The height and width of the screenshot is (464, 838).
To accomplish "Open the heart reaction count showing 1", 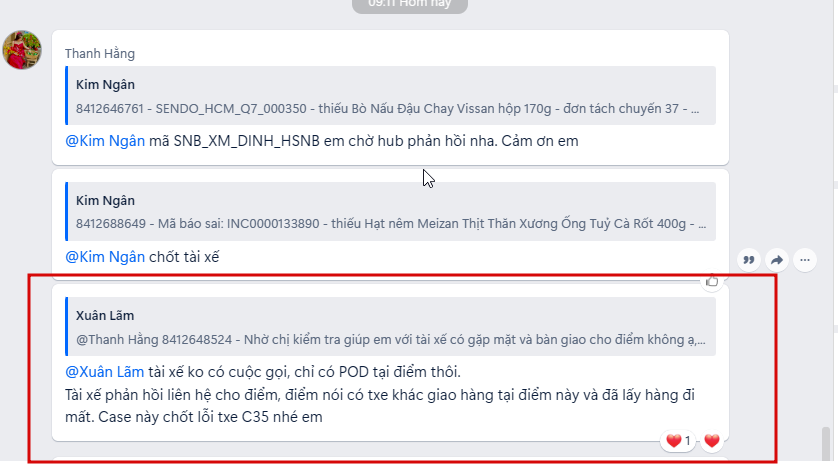I will [x=678, y=441].
